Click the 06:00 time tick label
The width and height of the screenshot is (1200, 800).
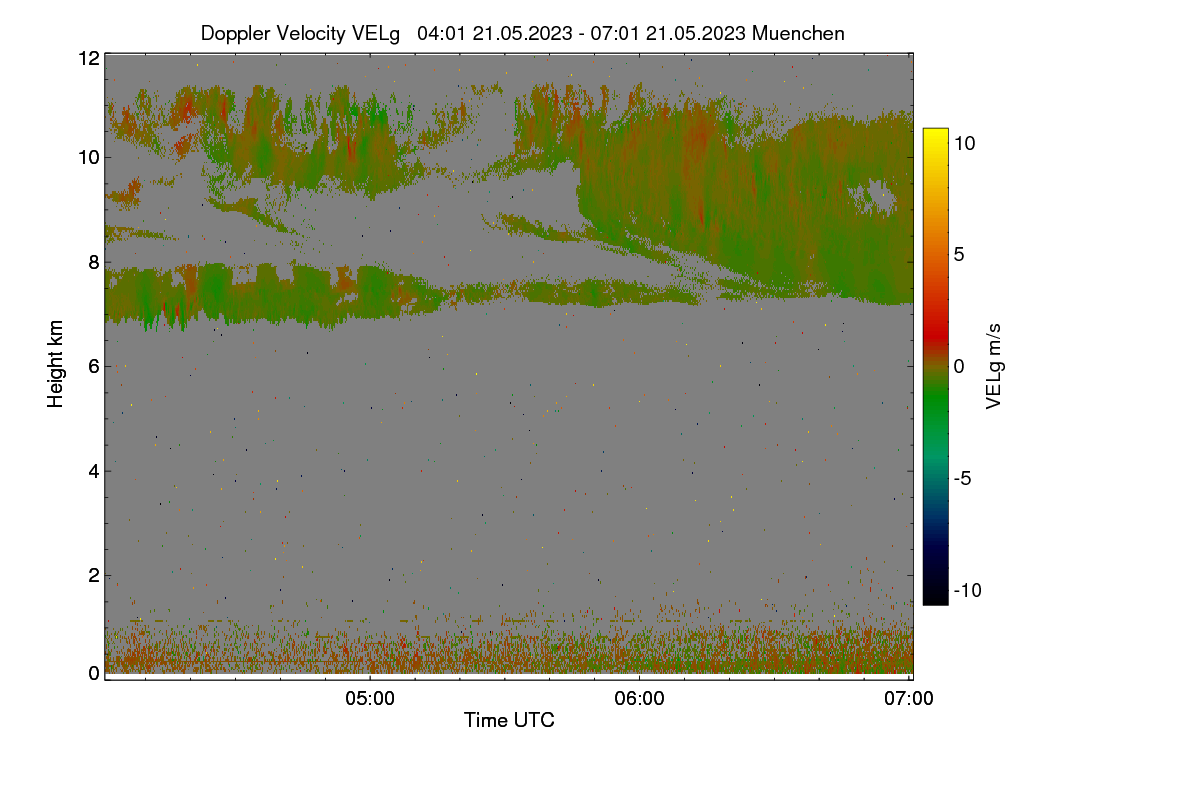(639, 699)
